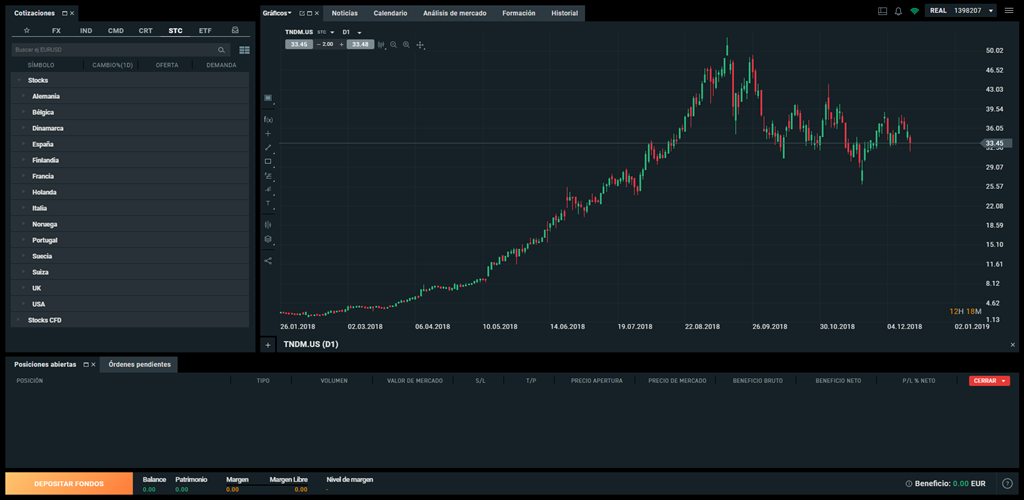Image resolution: width=1024 pixels, height=500 pixels.
Task: Sort by CAMBIO%(1D) column header
Action: pyautogui.click(x=112, y=65)
